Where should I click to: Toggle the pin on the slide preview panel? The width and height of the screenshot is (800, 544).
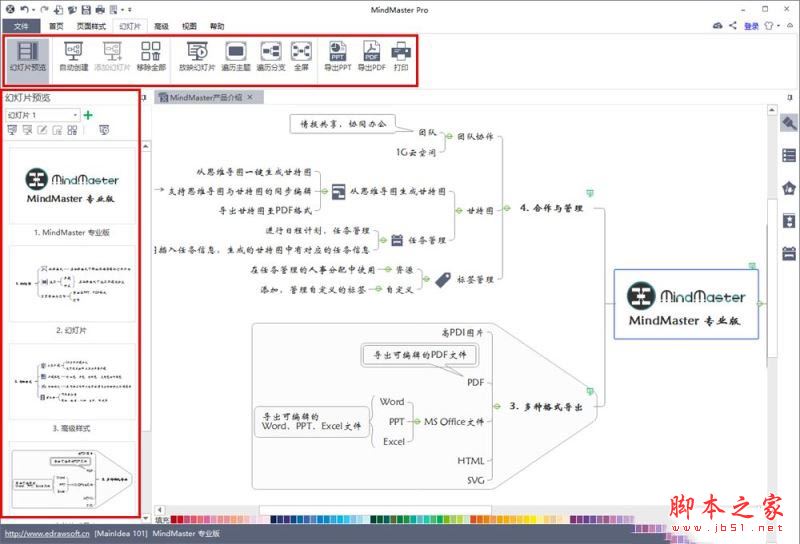144,97
